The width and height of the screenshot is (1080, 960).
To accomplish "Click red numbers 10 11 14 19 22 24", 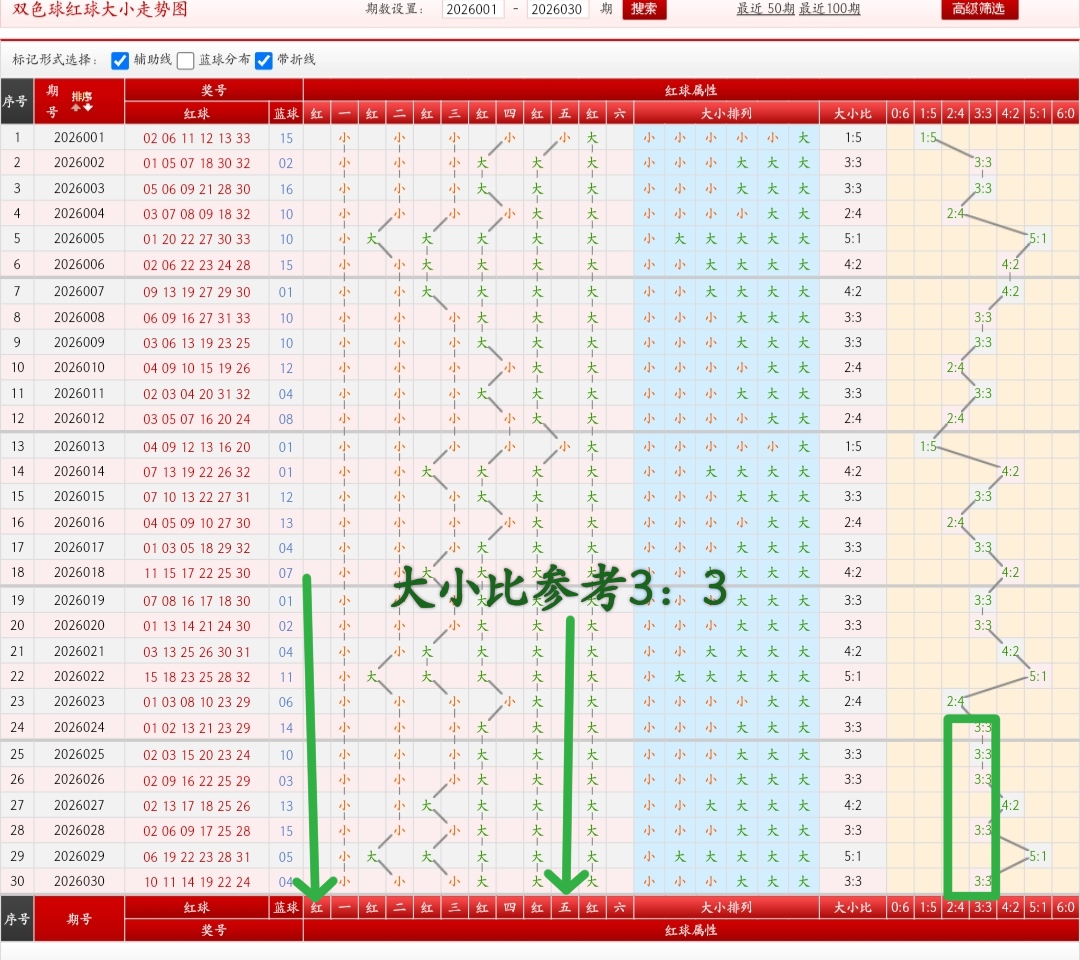I will point(197,882).
